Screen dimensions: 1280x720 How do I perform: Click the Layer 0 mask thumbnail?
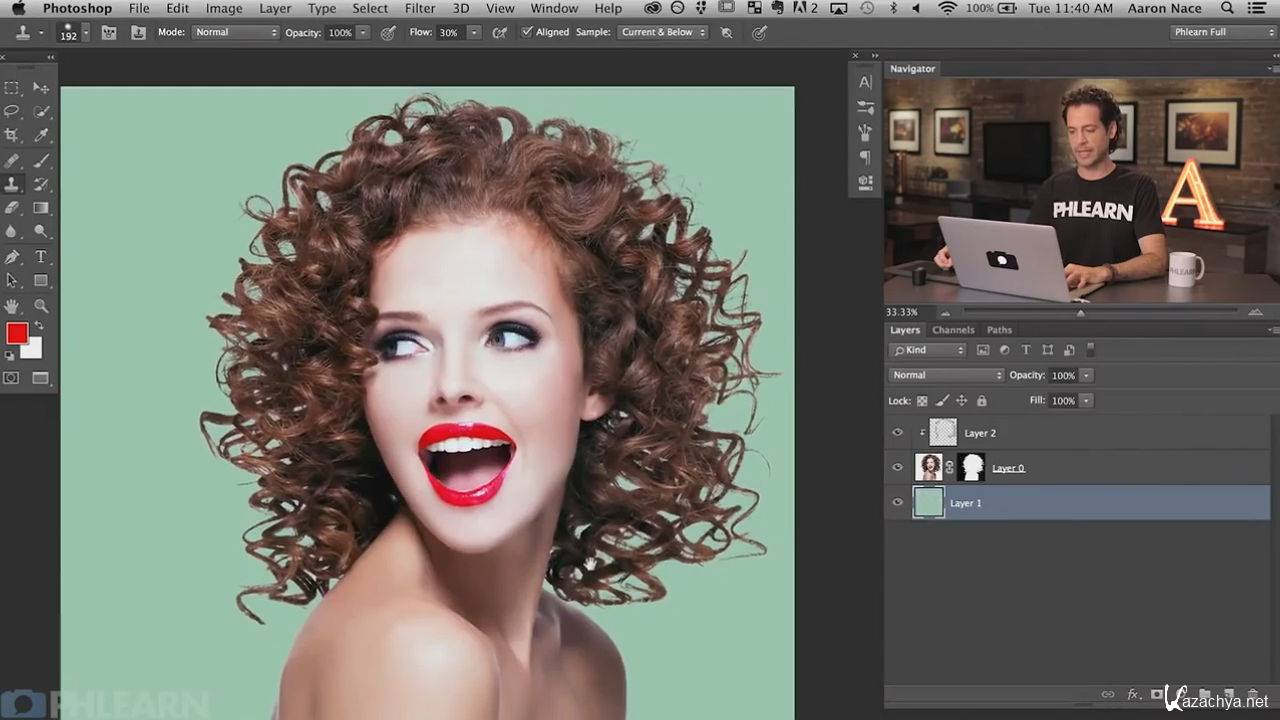click(971, 467)
